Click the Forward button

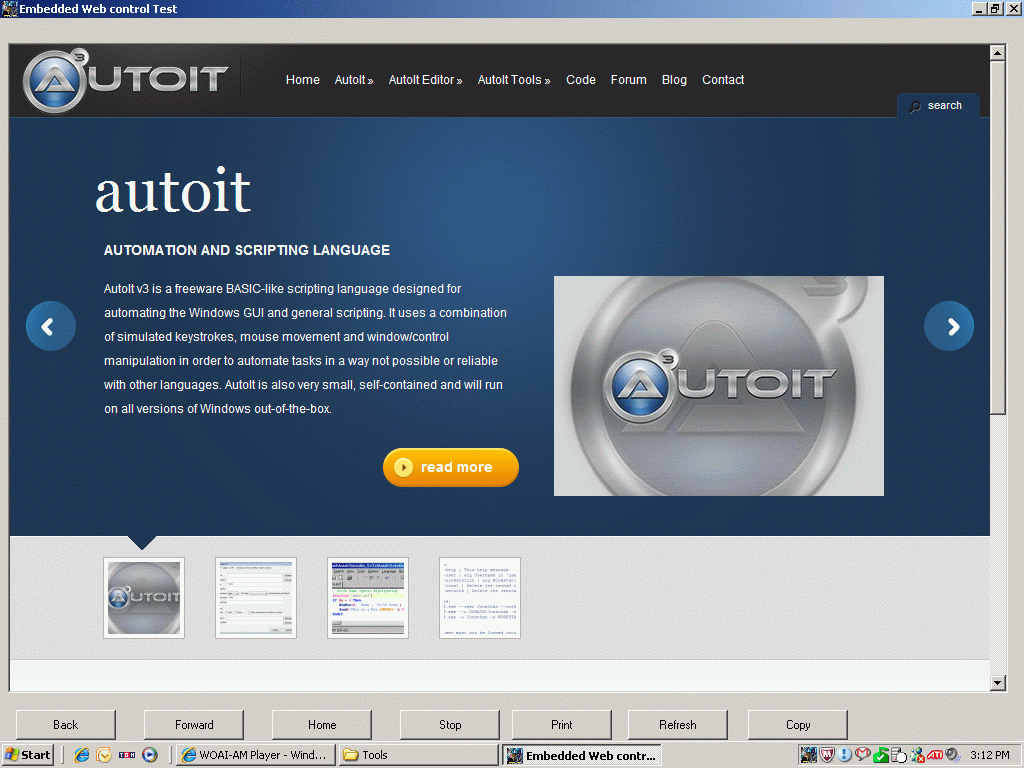coord(194,725)
